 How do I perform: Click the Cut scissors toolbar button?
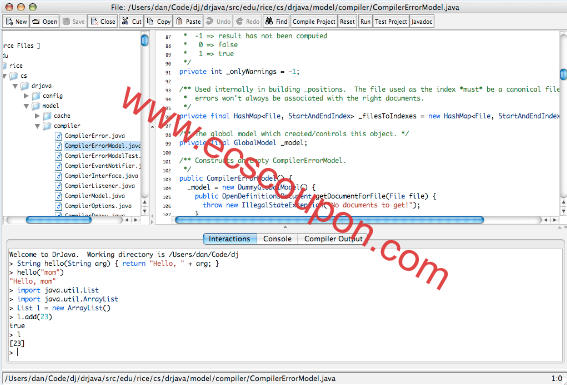pos(131,22)
